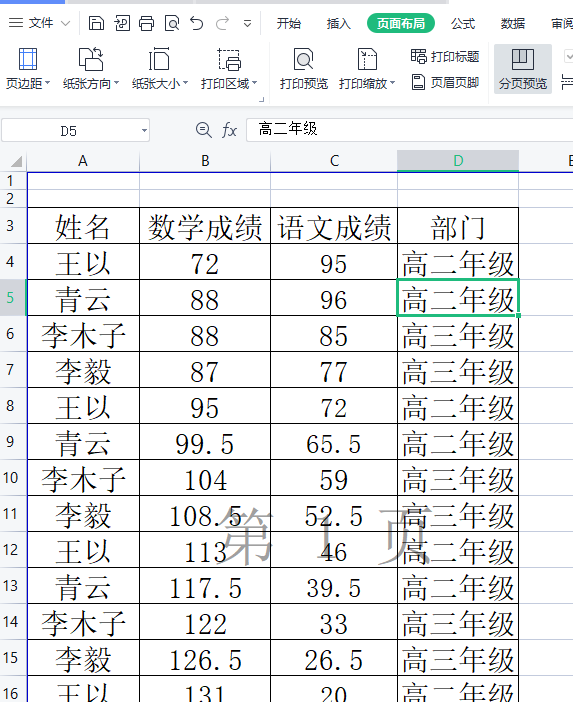The height and width of the screenshot is (702, 573).
Task: Click the 姓名 header cell
Action: pos(83,226)
